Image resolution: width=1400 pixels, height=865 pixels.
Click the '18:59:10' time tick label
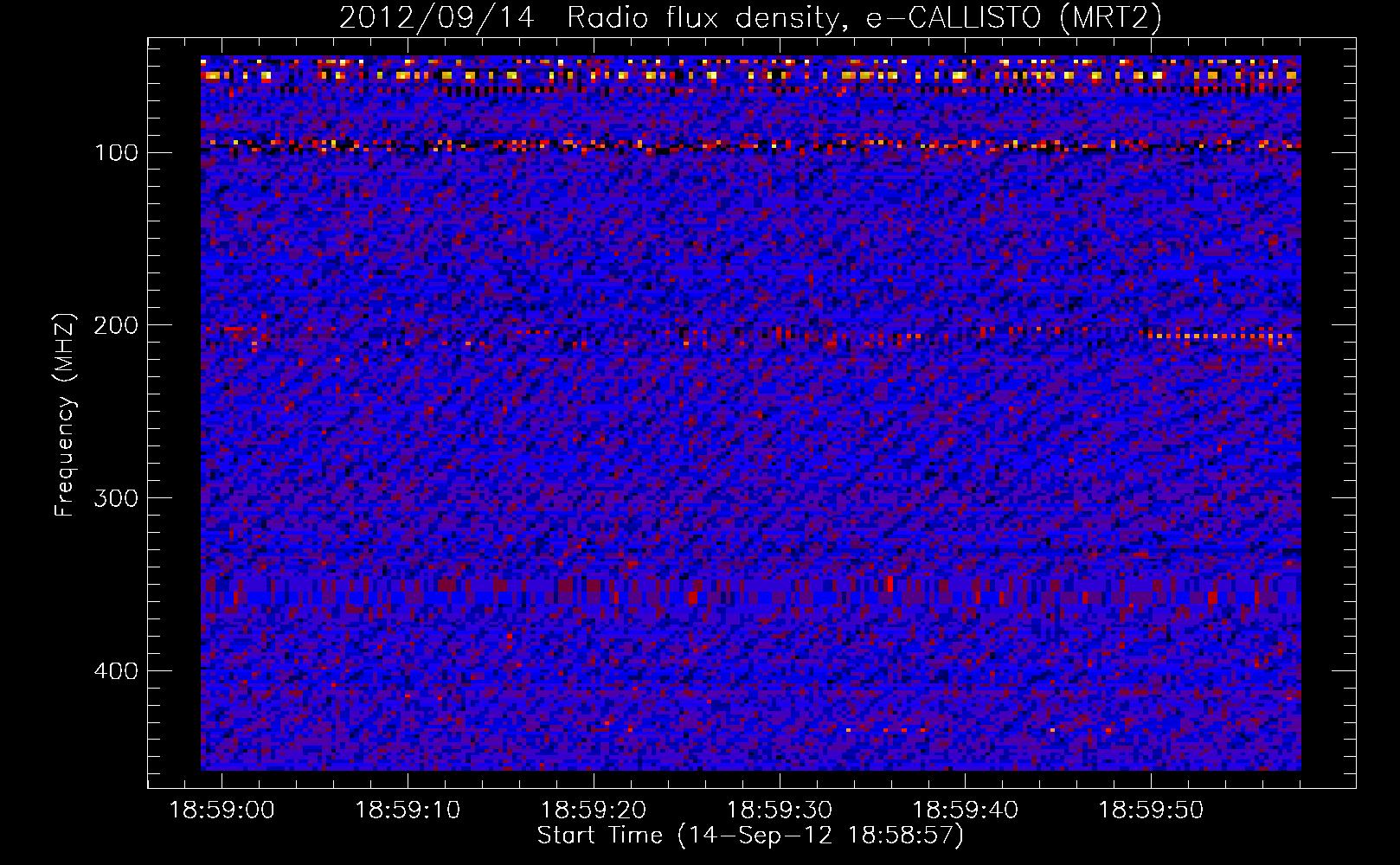tap(408, 811)
